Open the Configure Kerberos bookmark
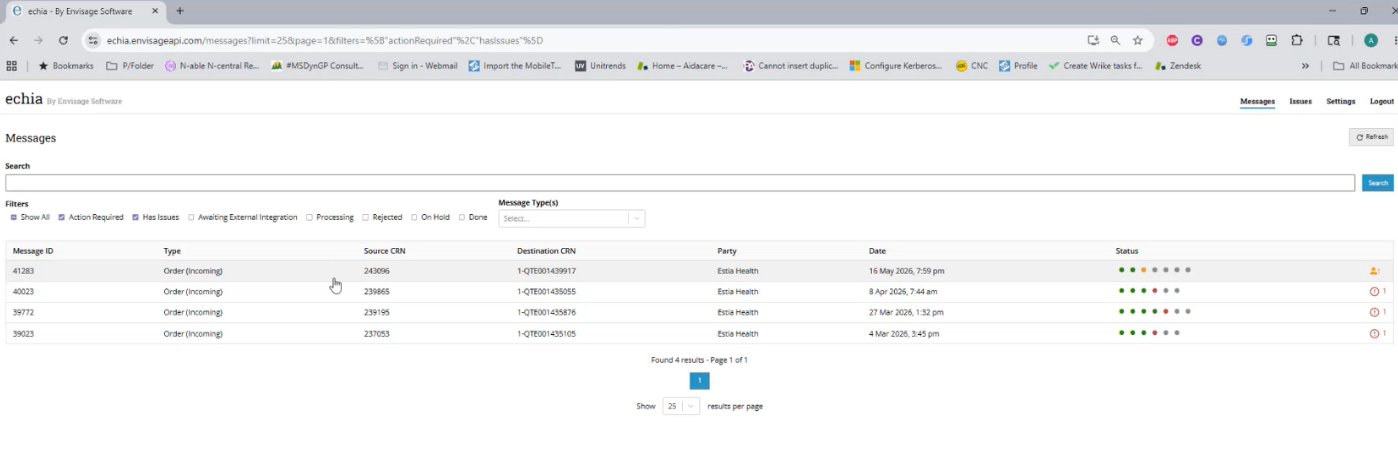 [896, 66]
